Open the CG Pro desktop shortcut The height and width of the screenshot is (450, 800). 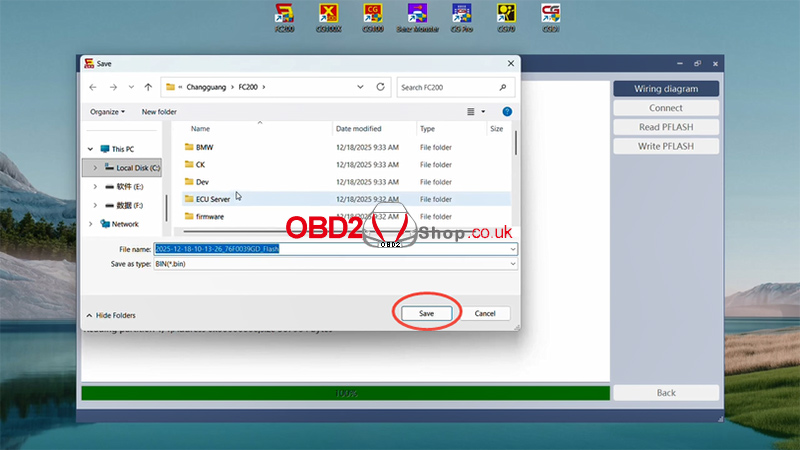pyautogui.click(x=462, y=15)
